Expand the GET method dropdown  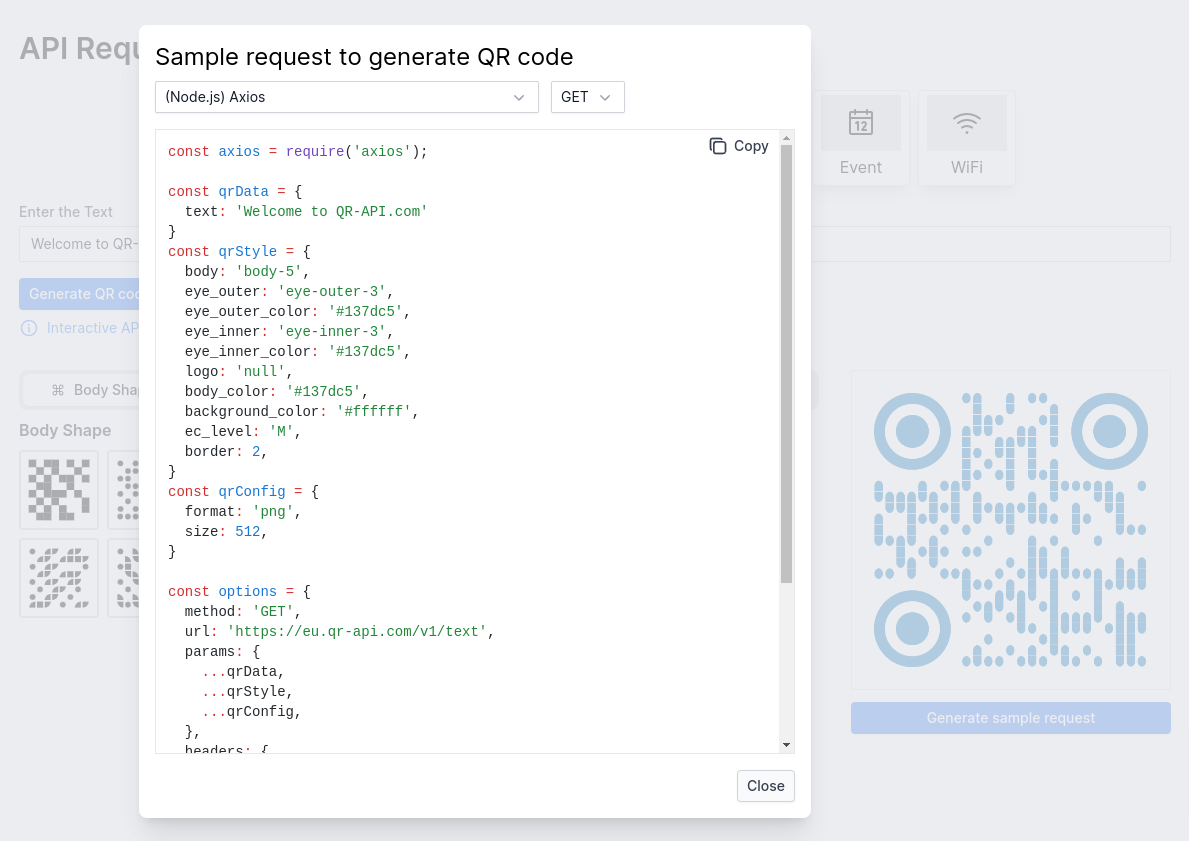[x=587, y=97]
